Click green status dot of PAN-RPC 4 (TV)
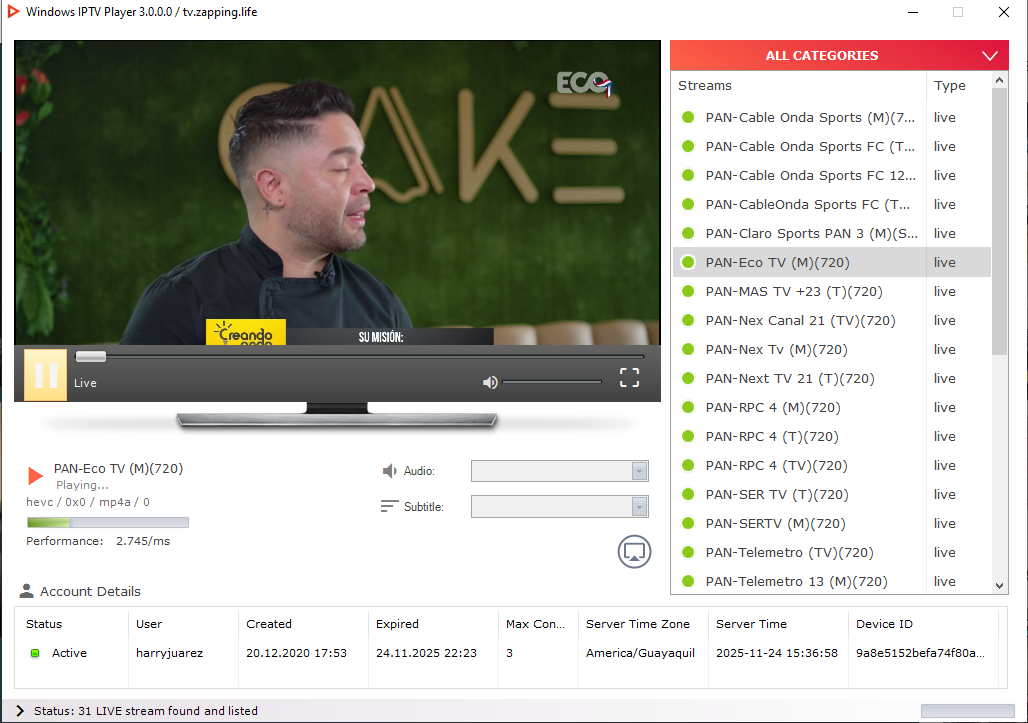 [688, 465]
